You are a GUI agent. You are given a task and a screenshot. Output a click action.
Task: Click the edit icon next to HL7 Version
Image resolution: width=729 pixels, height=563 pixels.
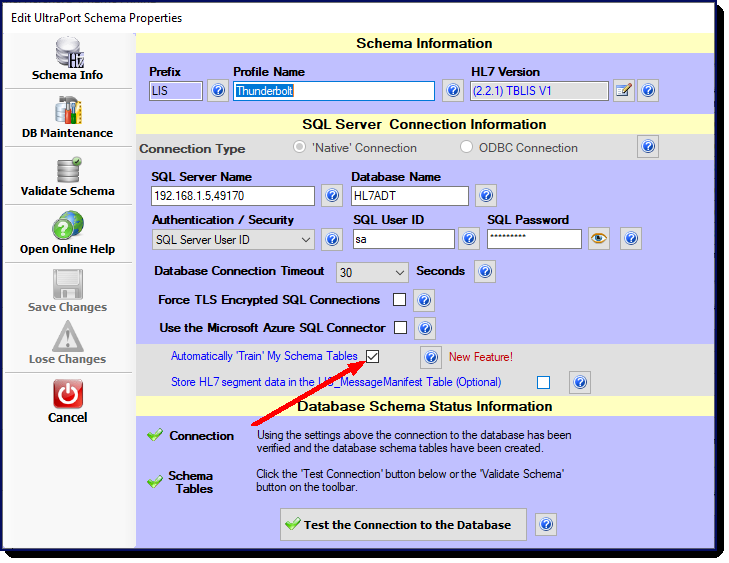623,90
